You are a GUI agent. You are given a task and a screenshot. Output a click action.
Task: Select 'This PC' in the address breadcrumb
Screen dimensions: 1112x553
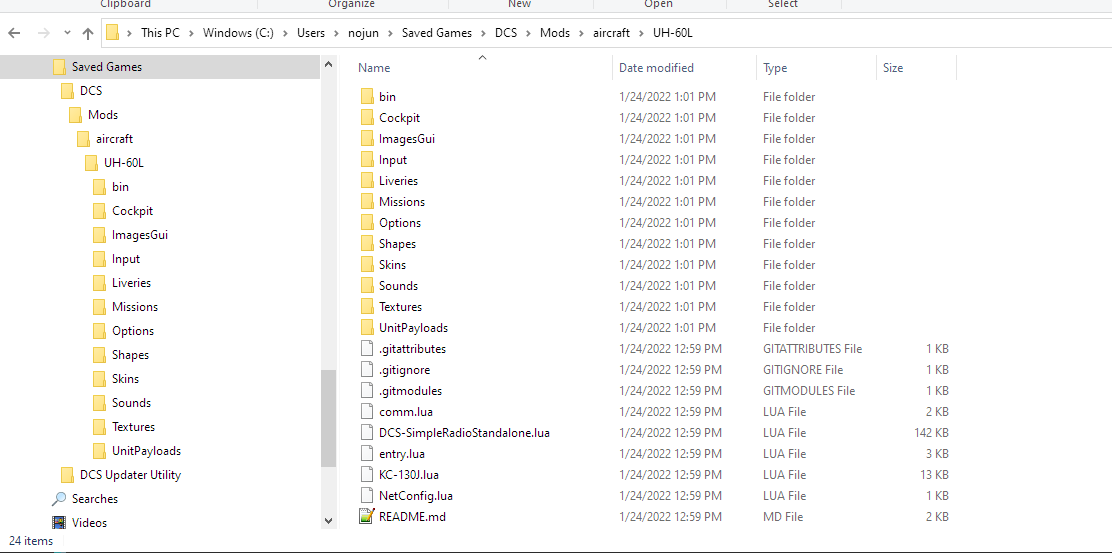pos(160,33)
